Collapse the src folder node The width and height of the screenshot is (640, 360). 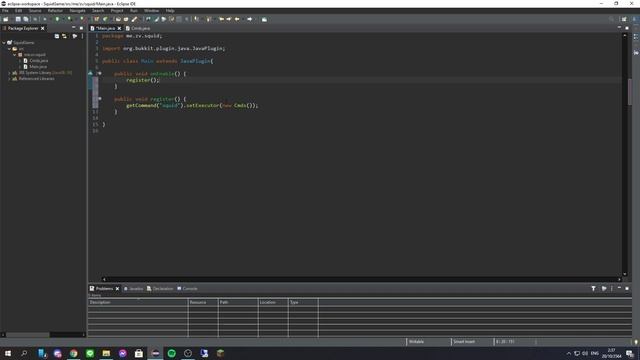pyautogui.click(x=9, y=49)
